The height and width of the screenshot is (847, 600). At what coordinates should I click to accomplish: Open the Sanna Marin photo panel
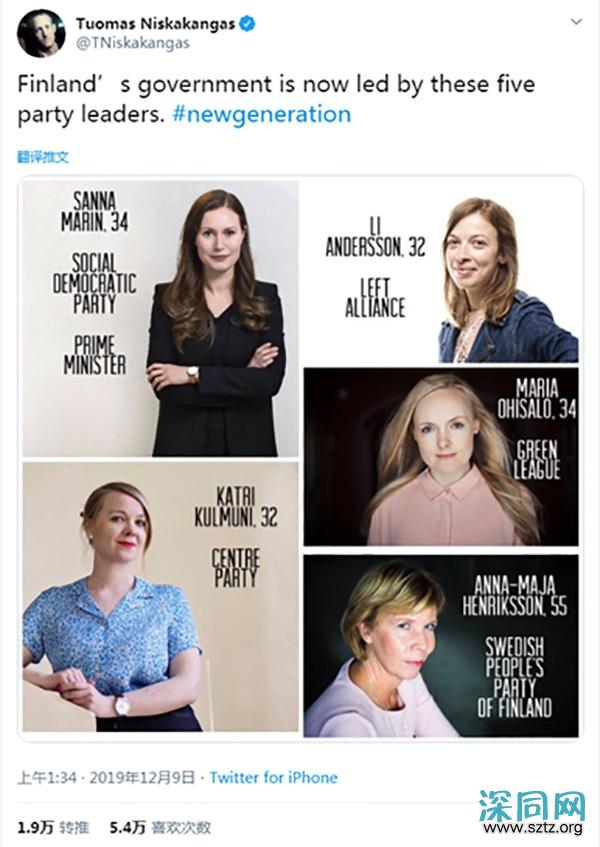[x=160, y=319]
